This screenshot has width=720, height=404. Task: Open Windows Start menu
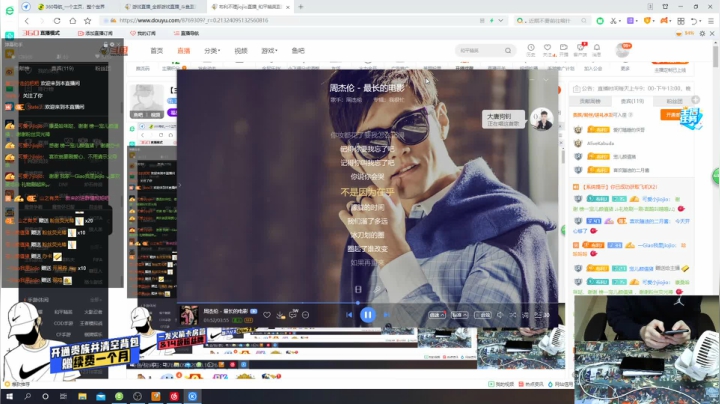[x=9, y=396]
